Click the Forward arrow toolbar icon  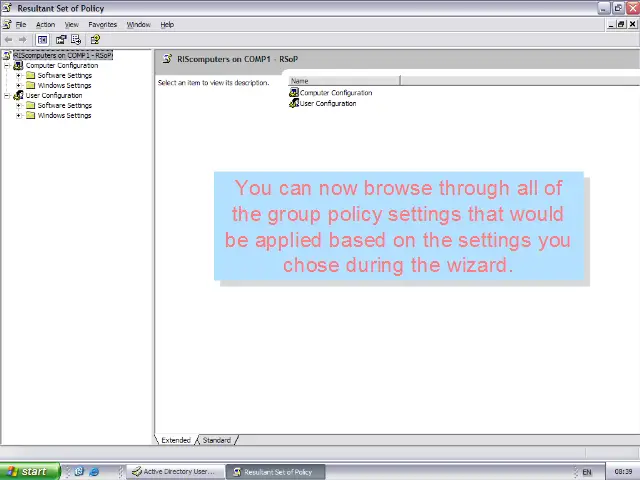click(23, 40)
